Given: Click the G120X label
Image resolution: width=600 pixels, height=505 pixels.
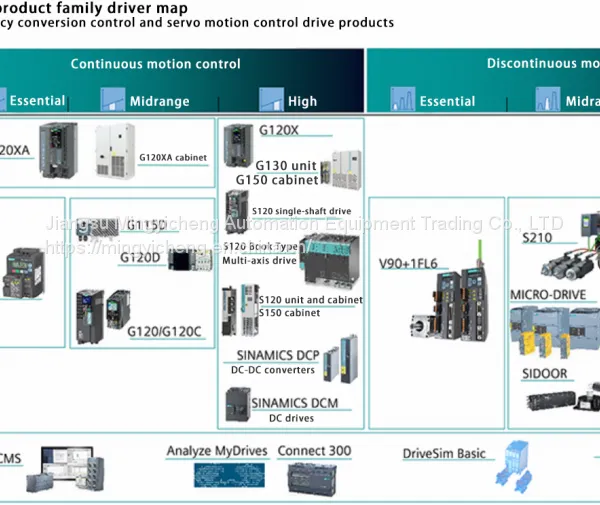Looking at the screenshot, I should (279, 130).
